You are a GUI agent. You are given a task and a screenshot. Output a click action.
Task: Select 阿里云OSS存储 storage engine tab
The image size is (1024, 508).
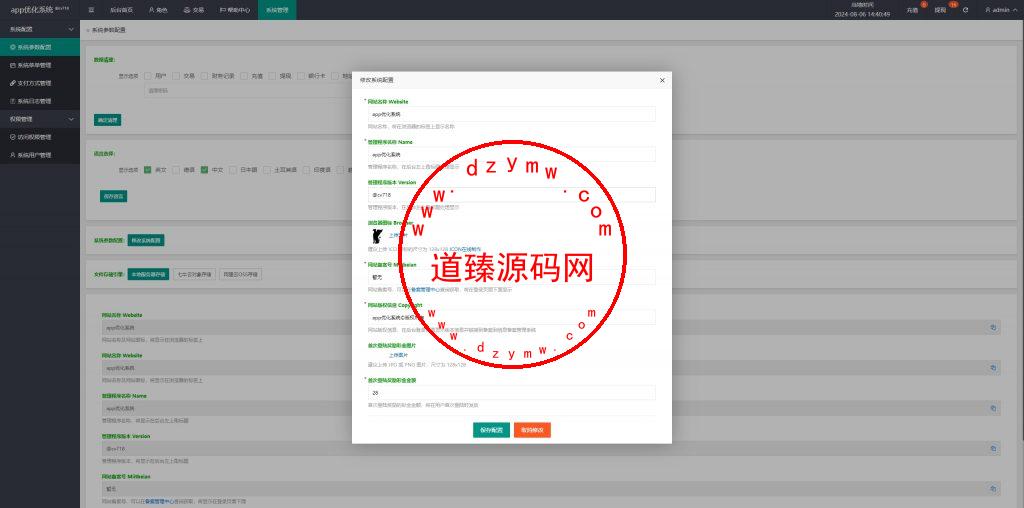click(x=240, y=274)
